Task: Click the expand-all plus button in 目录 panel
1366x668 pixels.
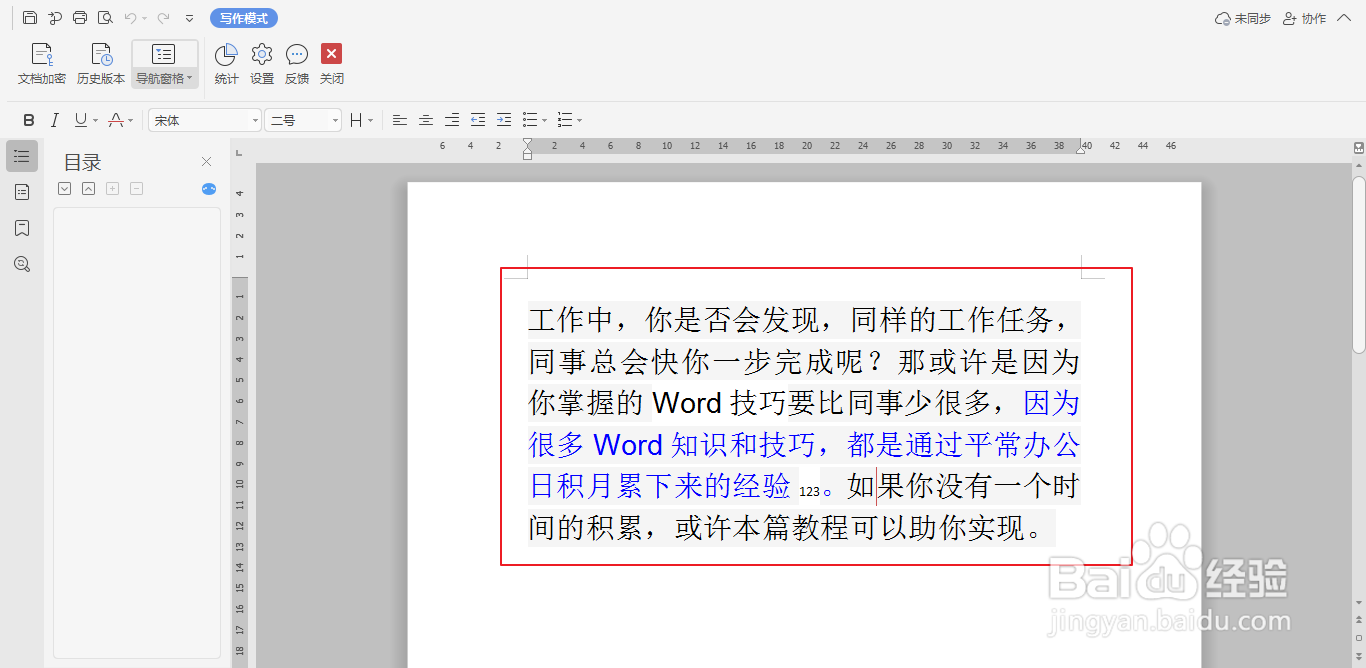Action: coord(112,188)
